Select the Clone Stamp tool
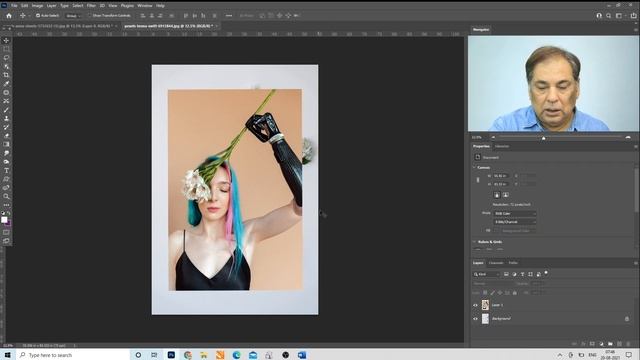This screenshot has width=640, height=360. [6, 118]
